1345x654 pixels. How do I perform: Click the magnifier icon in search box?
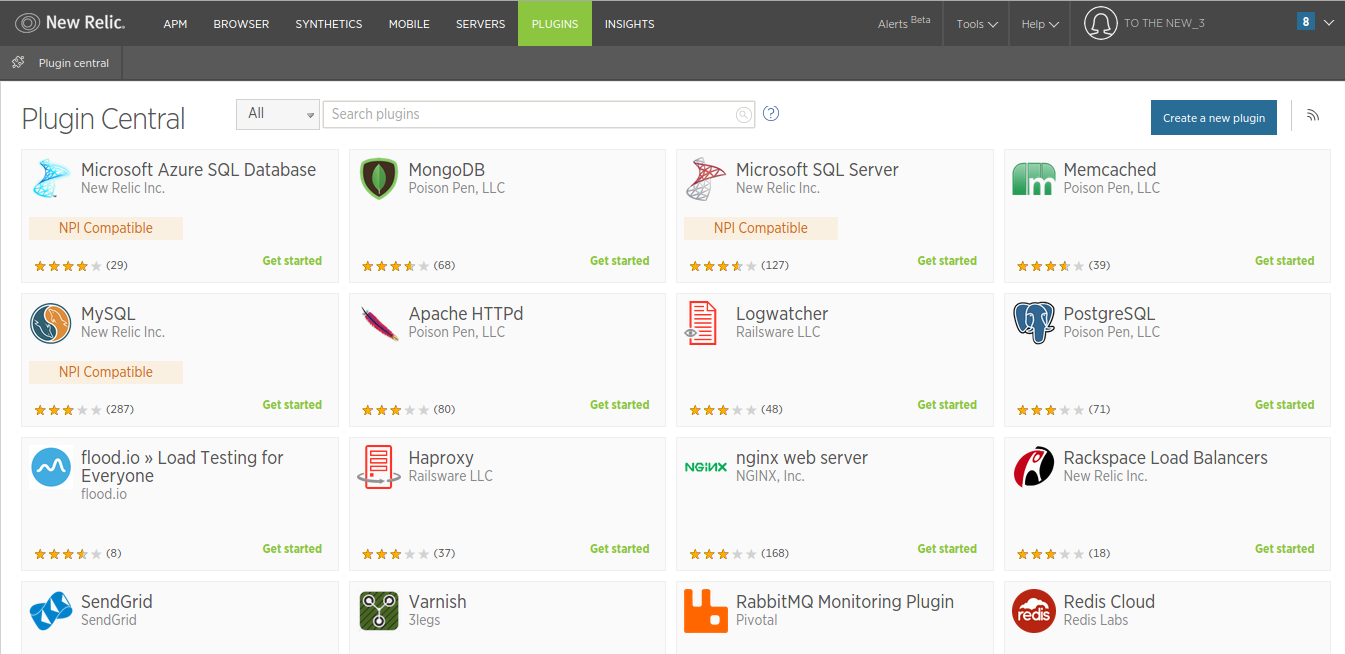click(743, 115)
